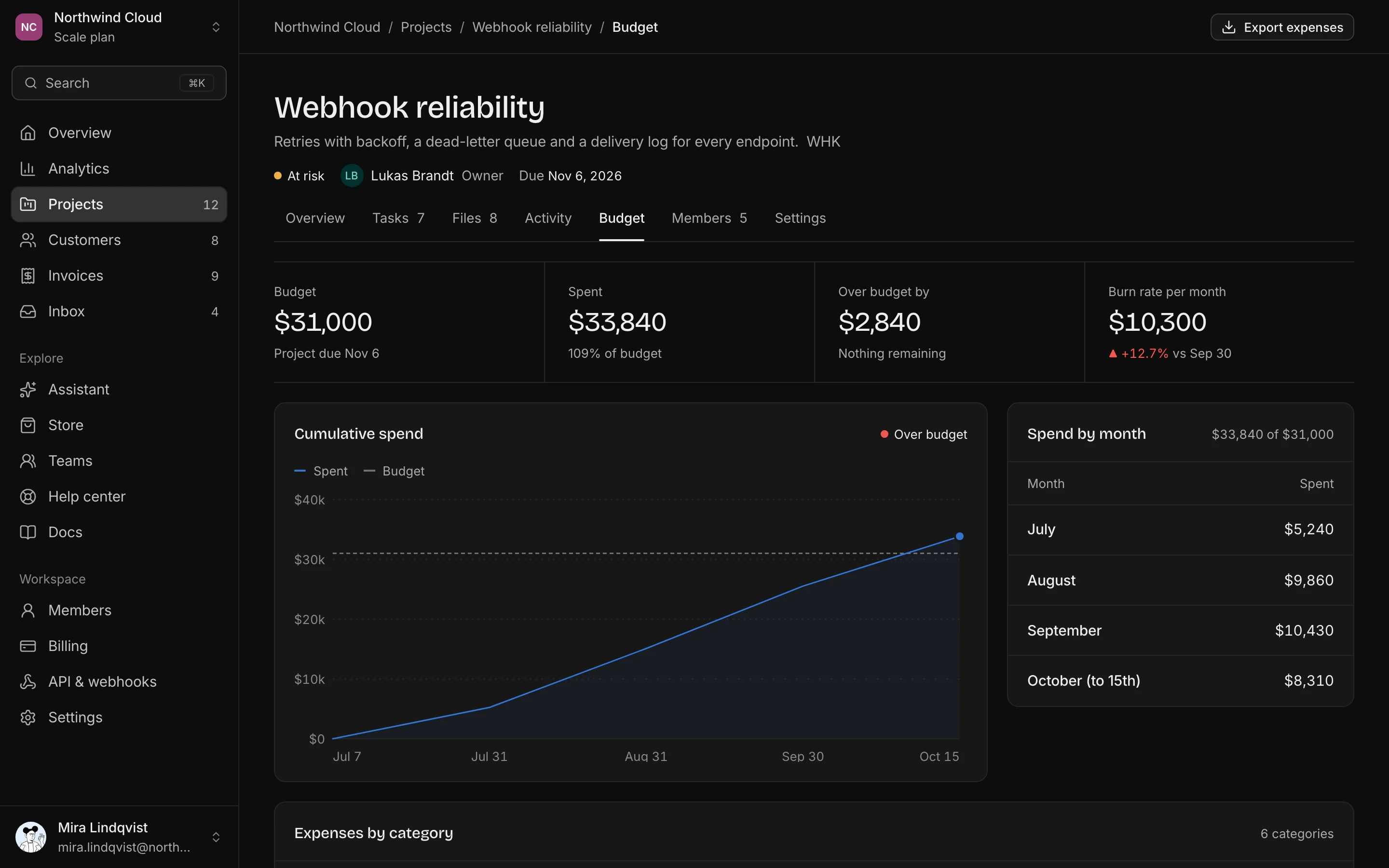
Task: Open Customers people icon
Action: (27, 240)
